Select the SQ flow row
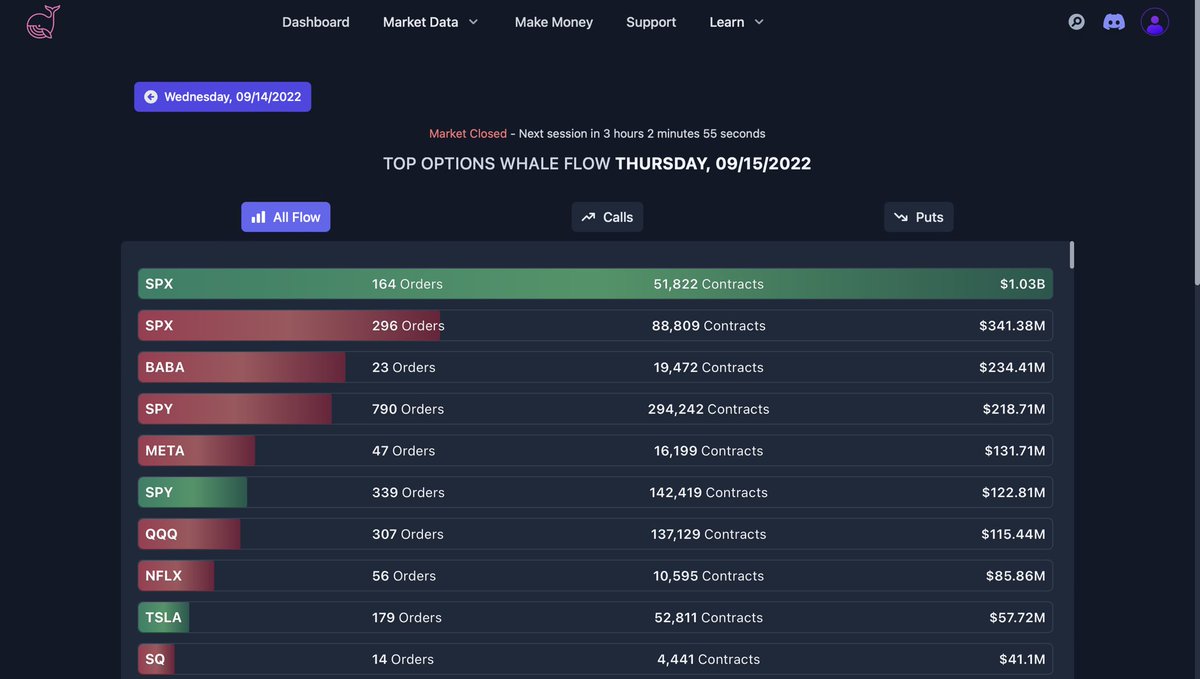This screenshot has width=1200, height=679. pos(595,659)
